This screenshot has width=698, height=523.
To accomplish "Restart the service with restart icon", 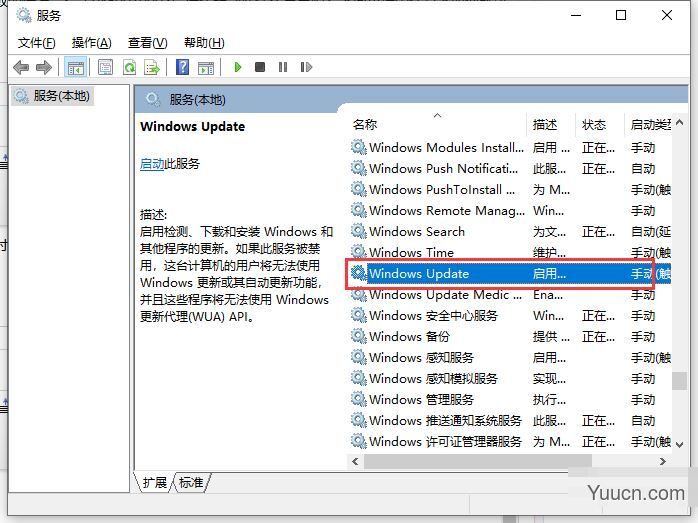I will click(x=306, y=67).
